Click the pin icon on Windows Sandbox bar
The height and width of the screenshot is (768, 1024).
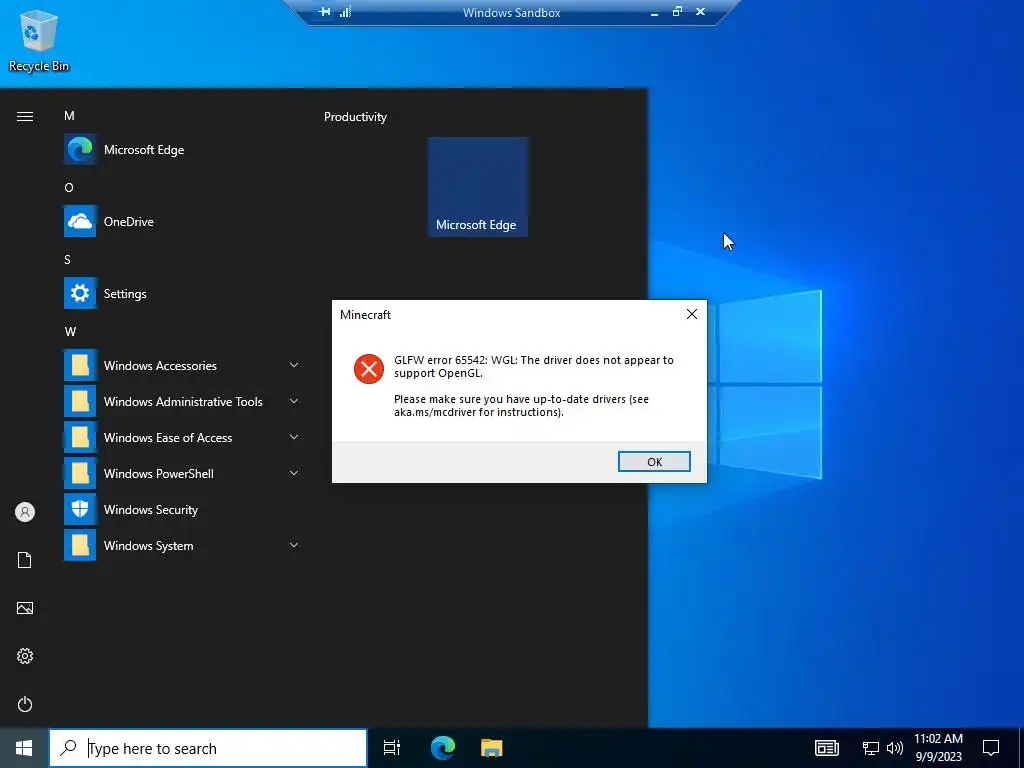tap(324, 12)
